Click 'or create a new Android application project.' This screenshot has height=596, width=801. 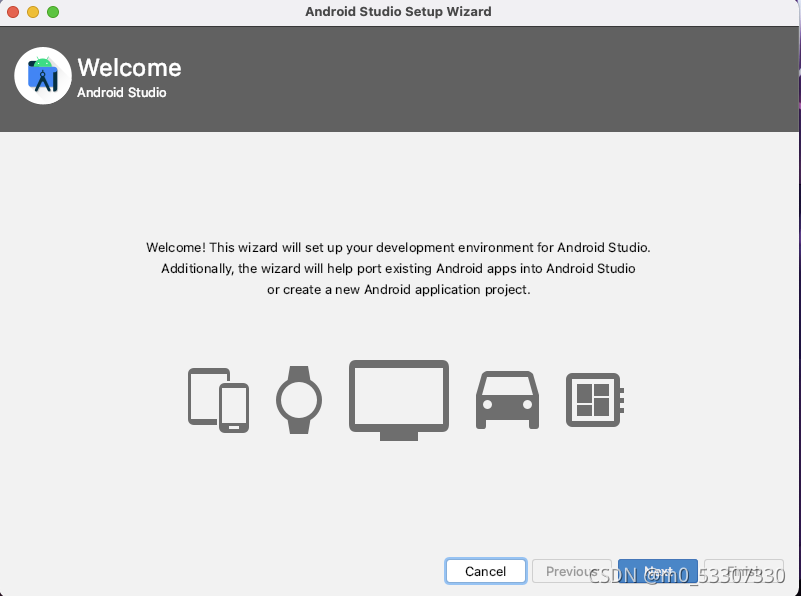coord(398,290)
